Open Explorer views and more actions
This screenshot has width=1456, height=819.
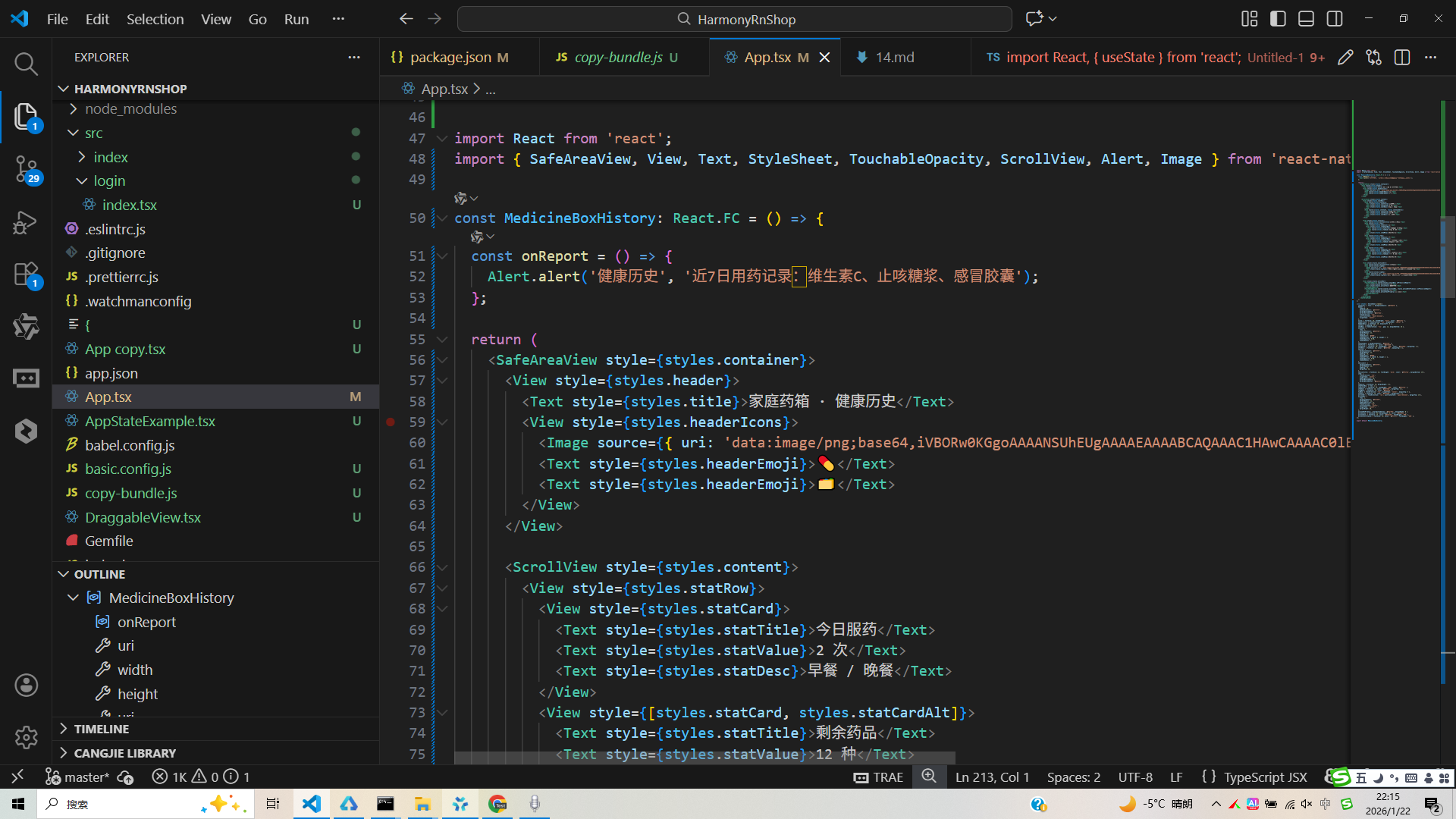tap(354, 58)
